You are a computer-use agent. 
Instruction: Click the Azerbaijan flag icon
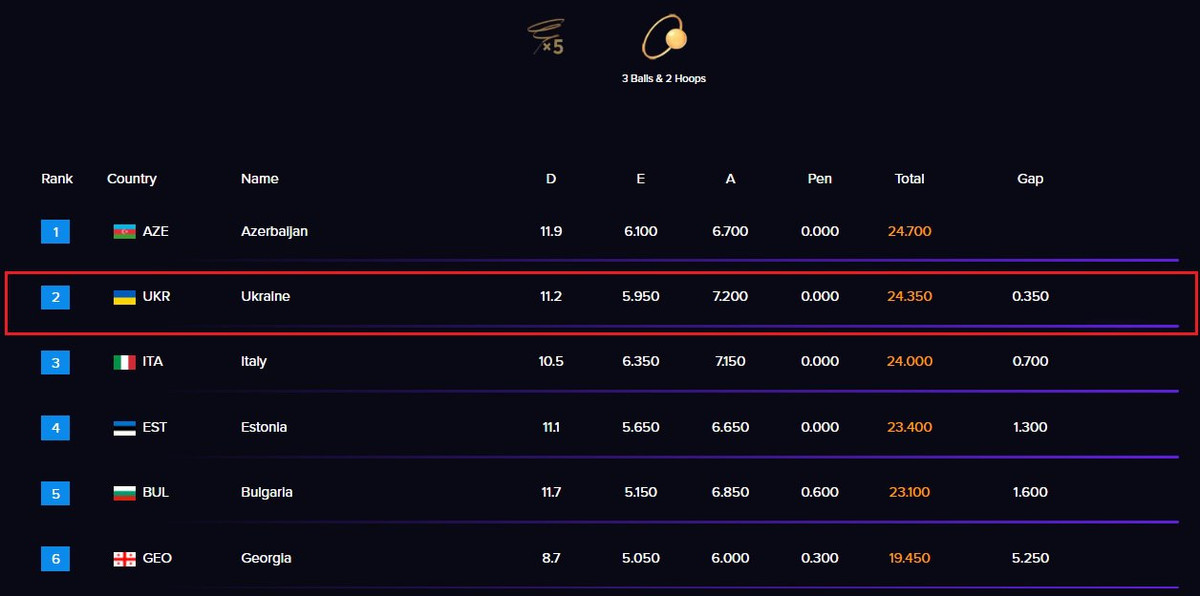[x=124, y=232]
